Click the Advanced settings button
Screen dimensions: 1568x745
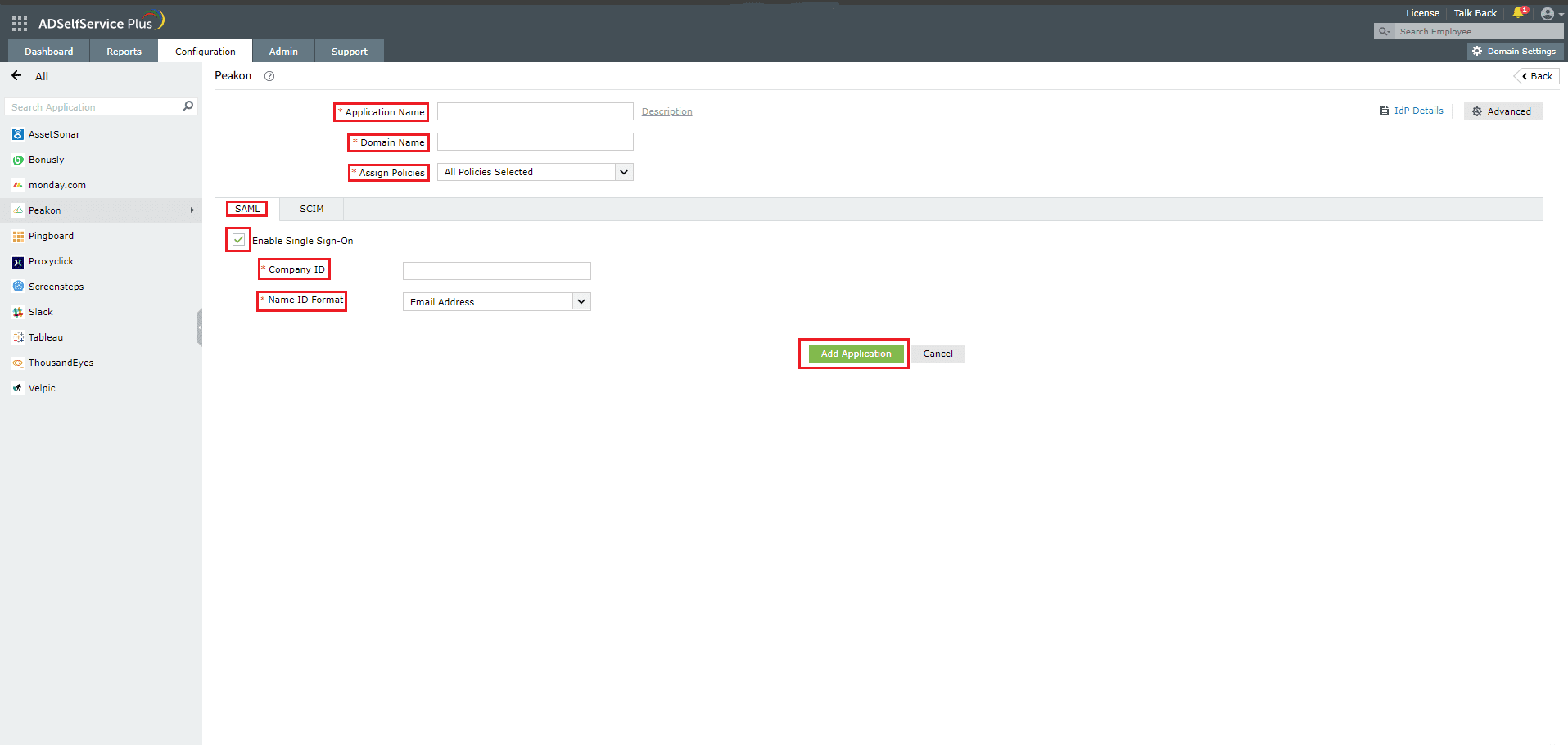1503,111
